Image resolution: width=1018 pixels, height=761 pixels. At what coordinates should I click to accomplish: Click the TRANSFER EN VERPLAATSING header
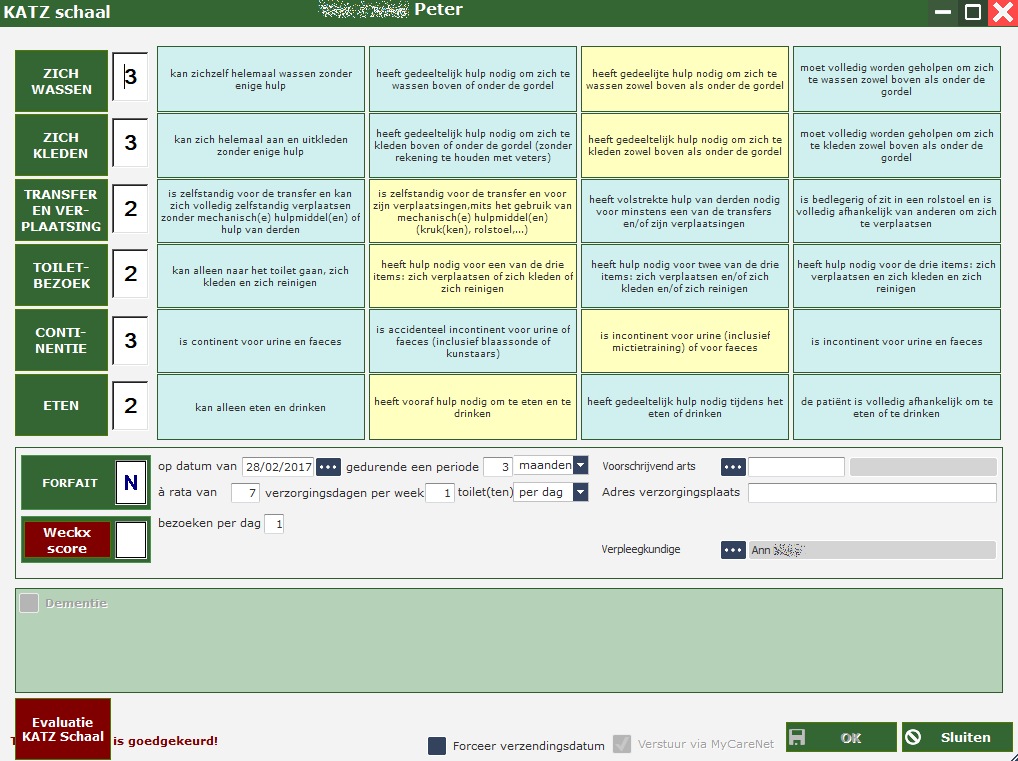[x=62, y=210]
